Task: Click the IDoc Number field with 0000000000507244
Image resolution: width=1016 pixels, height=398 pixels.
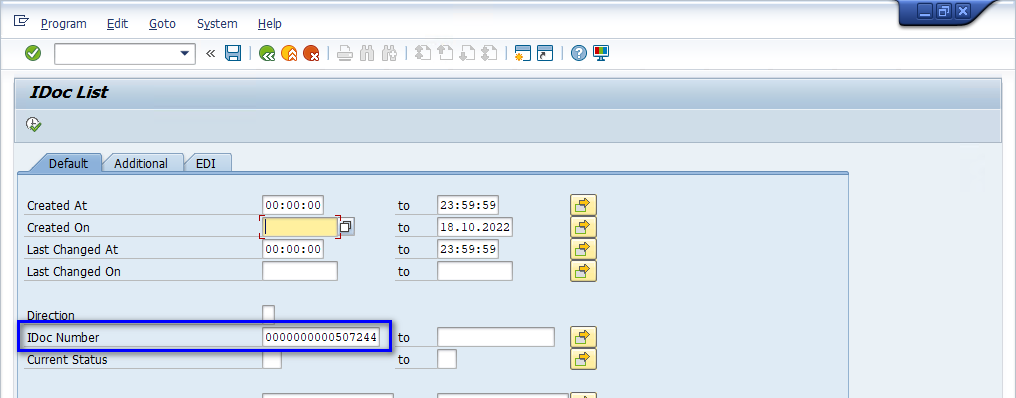Action: coord(321,337)
